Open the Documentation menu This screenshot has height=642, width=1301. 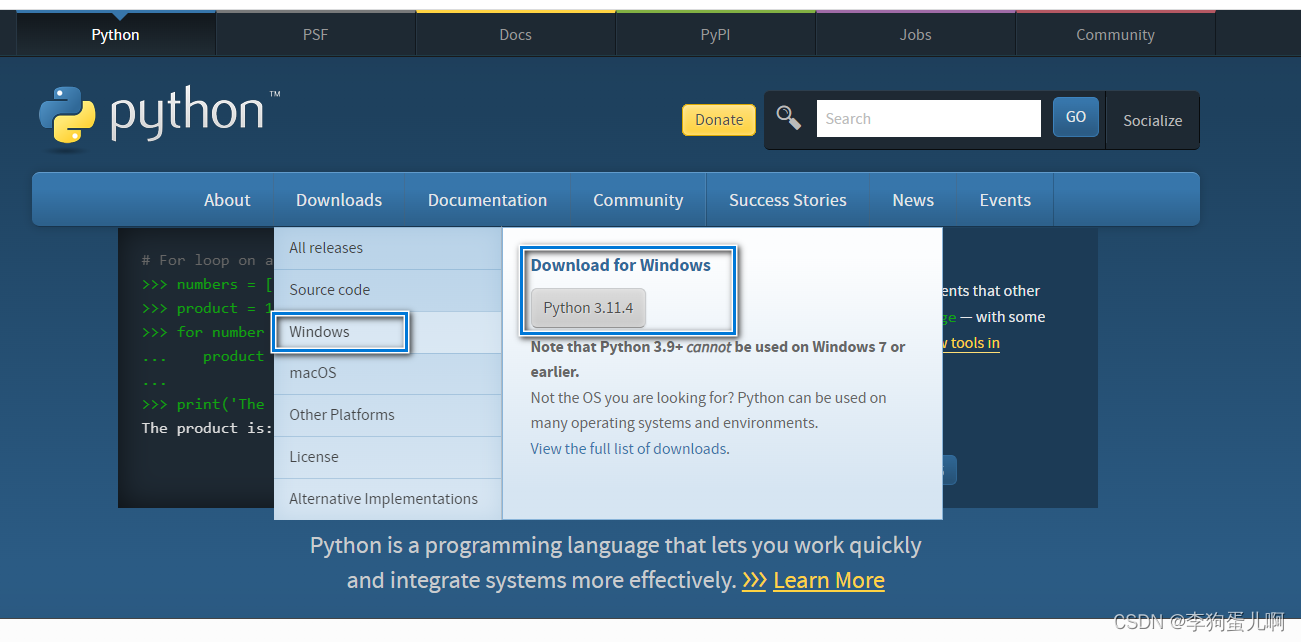[x=488, y=200]
